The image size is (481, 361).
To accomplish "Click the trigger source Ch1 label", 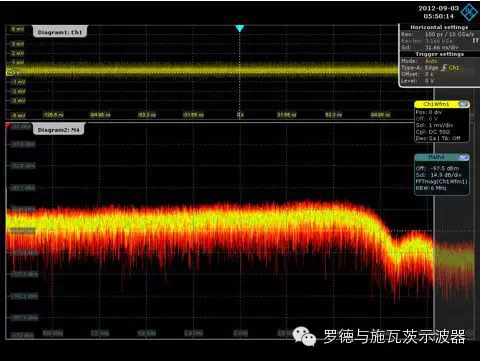I will 454,68.
